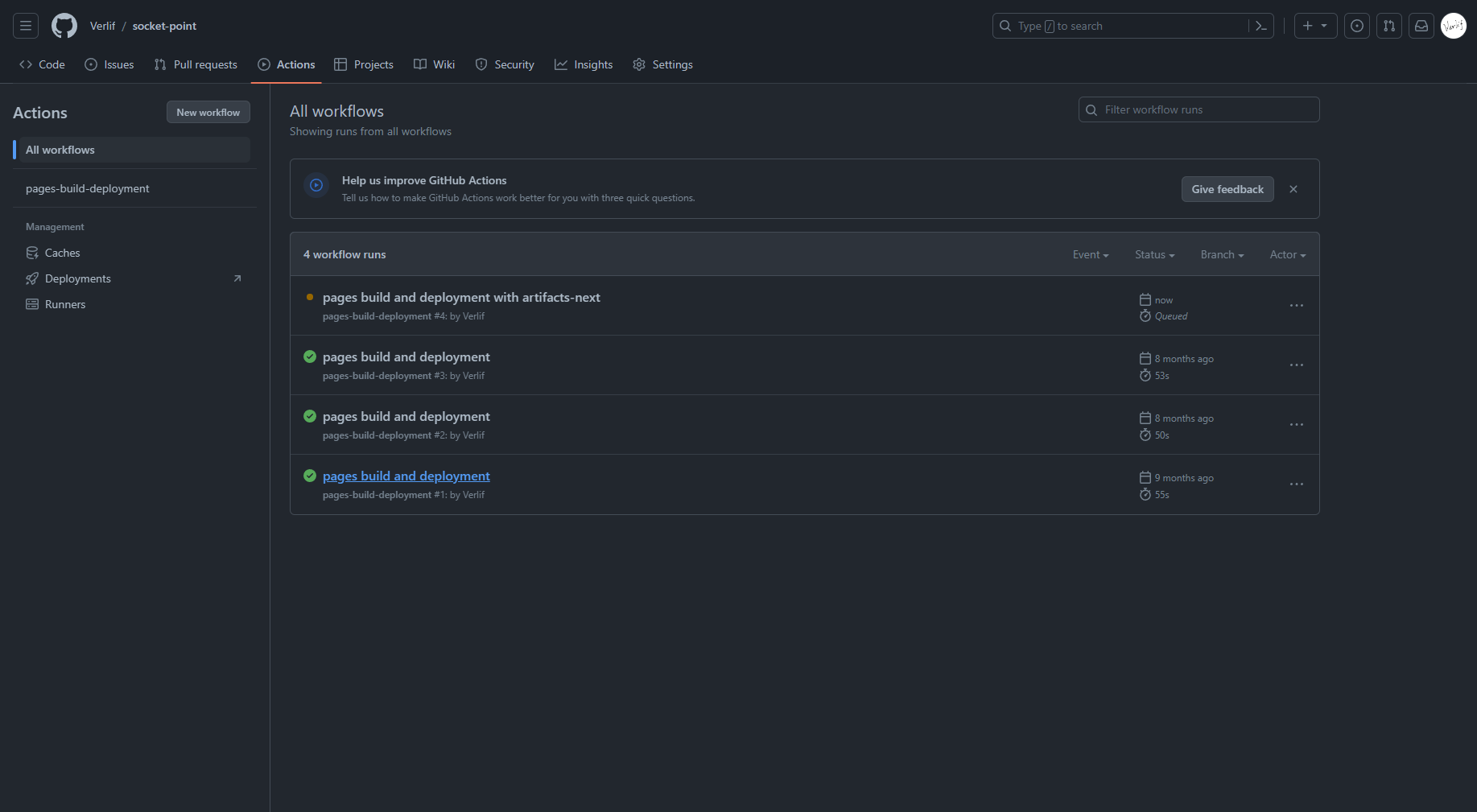Expand the Branch filter dropdown
The width and height of the screenshot is (1477, 812).
1222,254
